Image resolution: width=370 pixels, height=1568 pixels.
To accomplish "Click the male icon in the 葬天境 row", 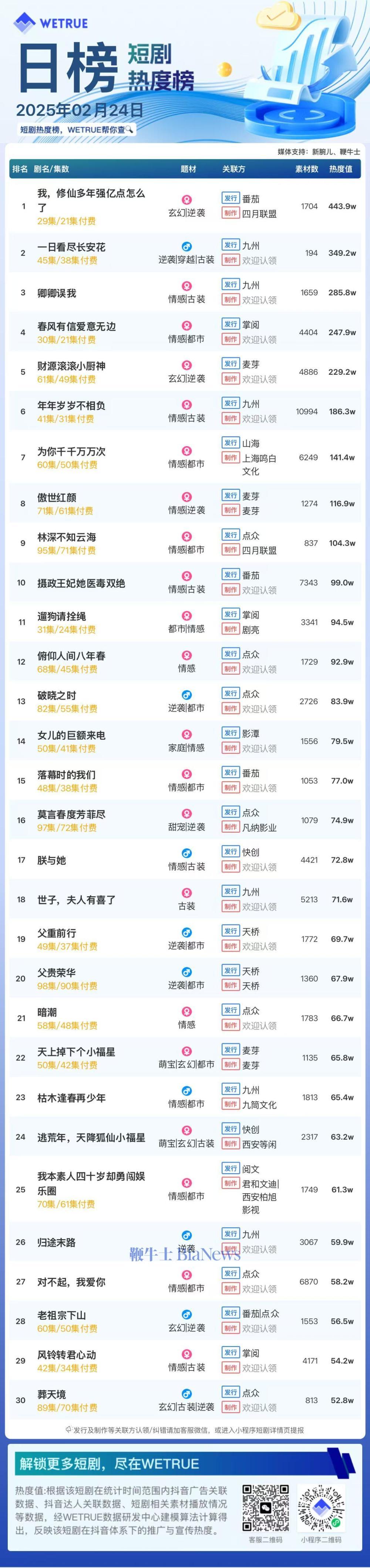I will pyautogui.click(x=187, y=1393).
